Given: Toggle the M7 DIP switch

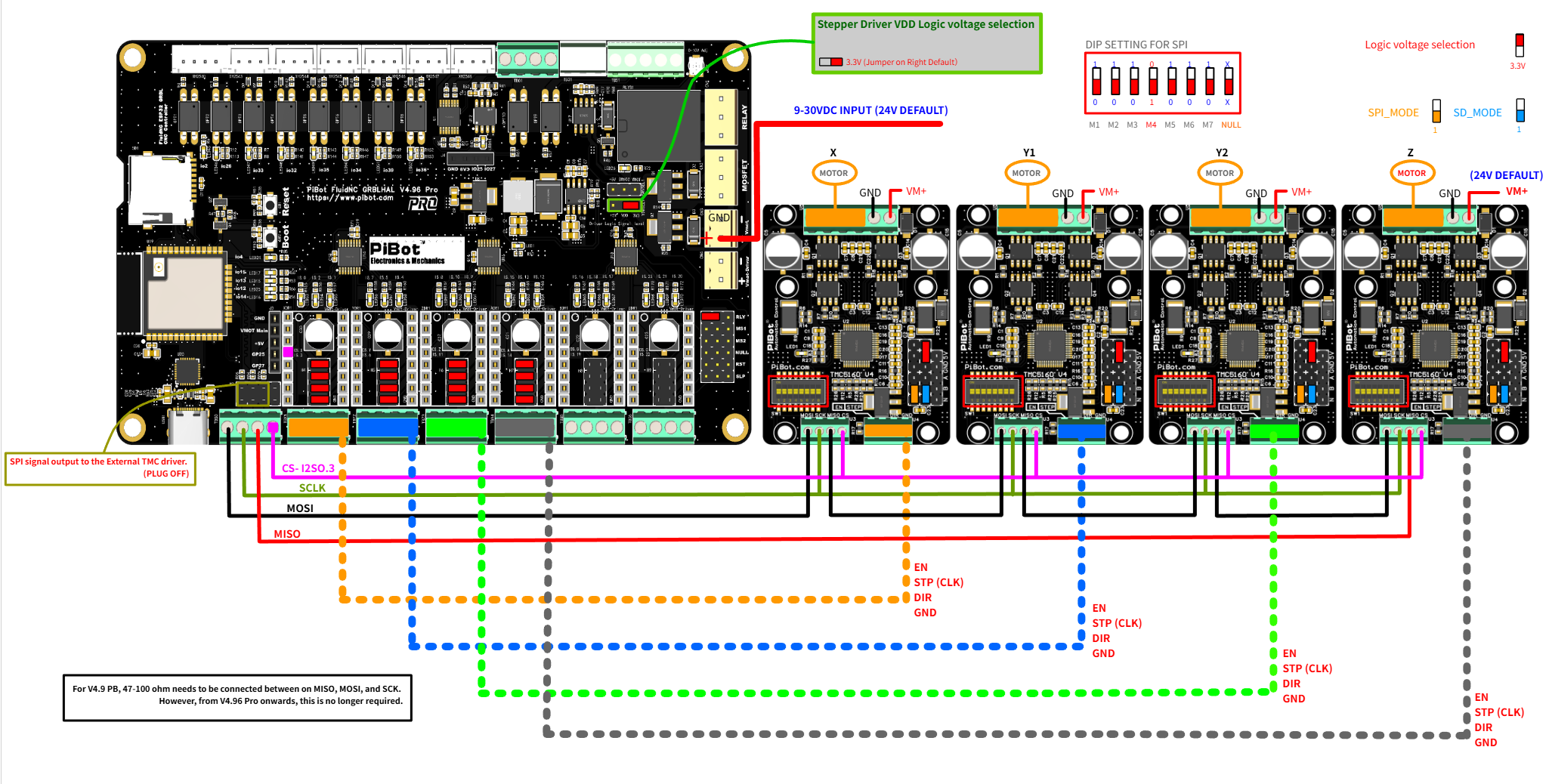Looking at the screenshot, I should point(1209,81).
